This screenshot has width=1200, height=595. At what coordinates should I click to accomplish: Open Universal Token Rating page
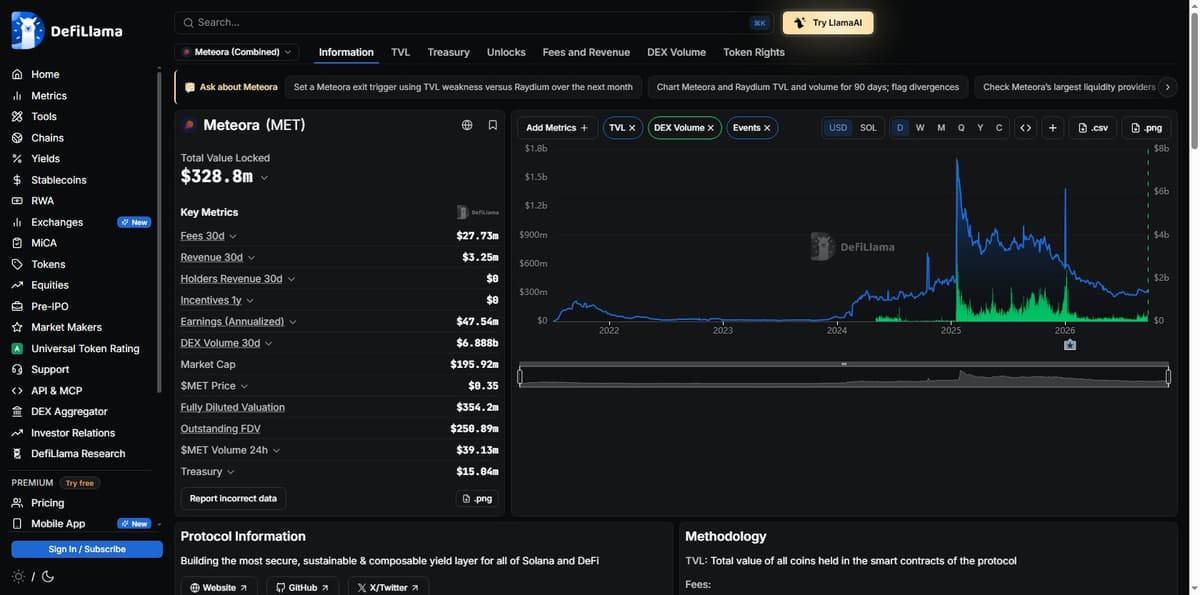coord(85,348)
